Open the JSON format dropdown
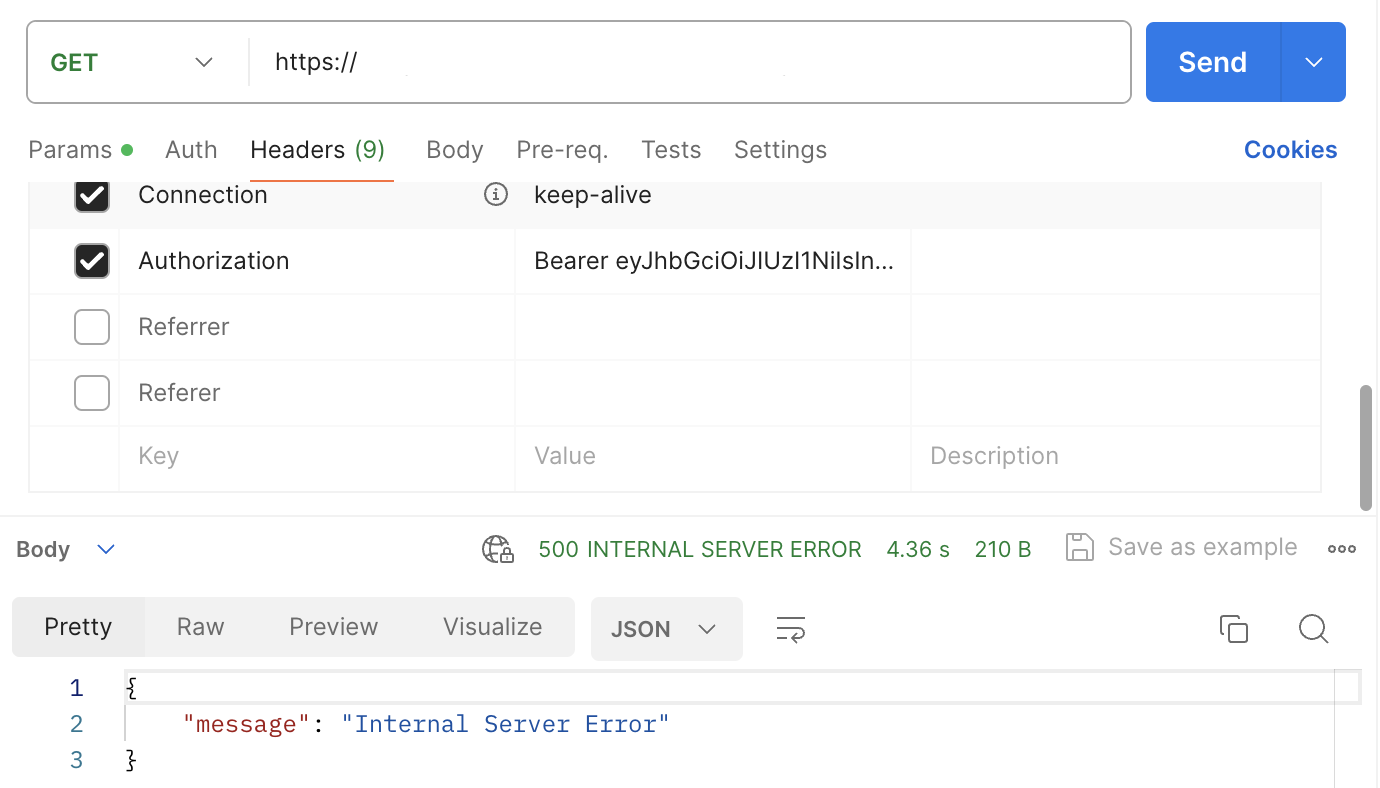Screen dimensions: 1380x788 666,629
